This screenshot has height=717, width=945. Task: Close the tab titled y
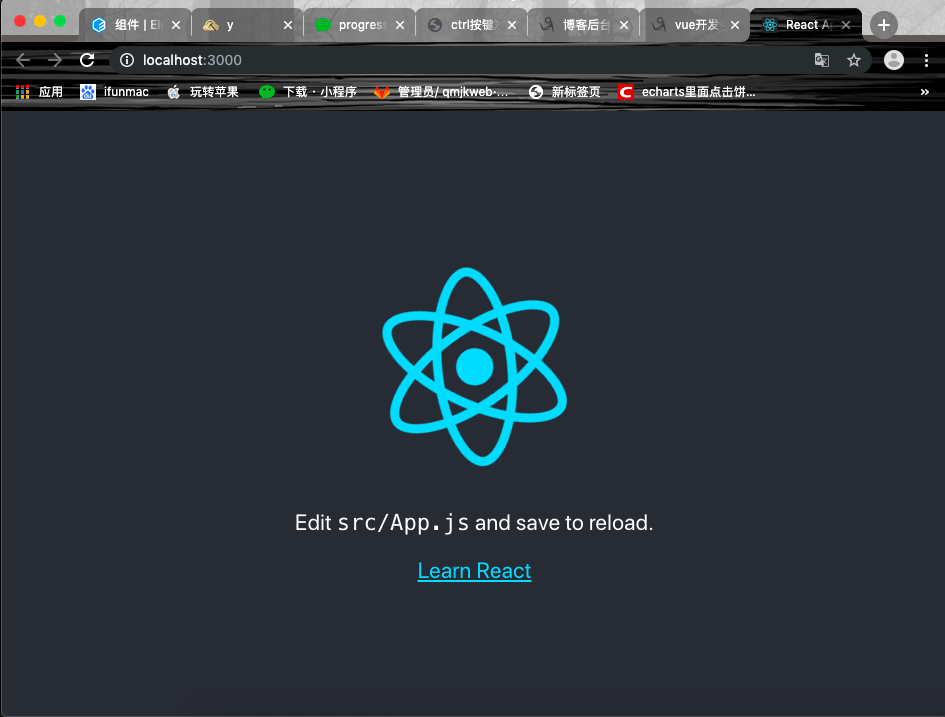click(288, 25)
